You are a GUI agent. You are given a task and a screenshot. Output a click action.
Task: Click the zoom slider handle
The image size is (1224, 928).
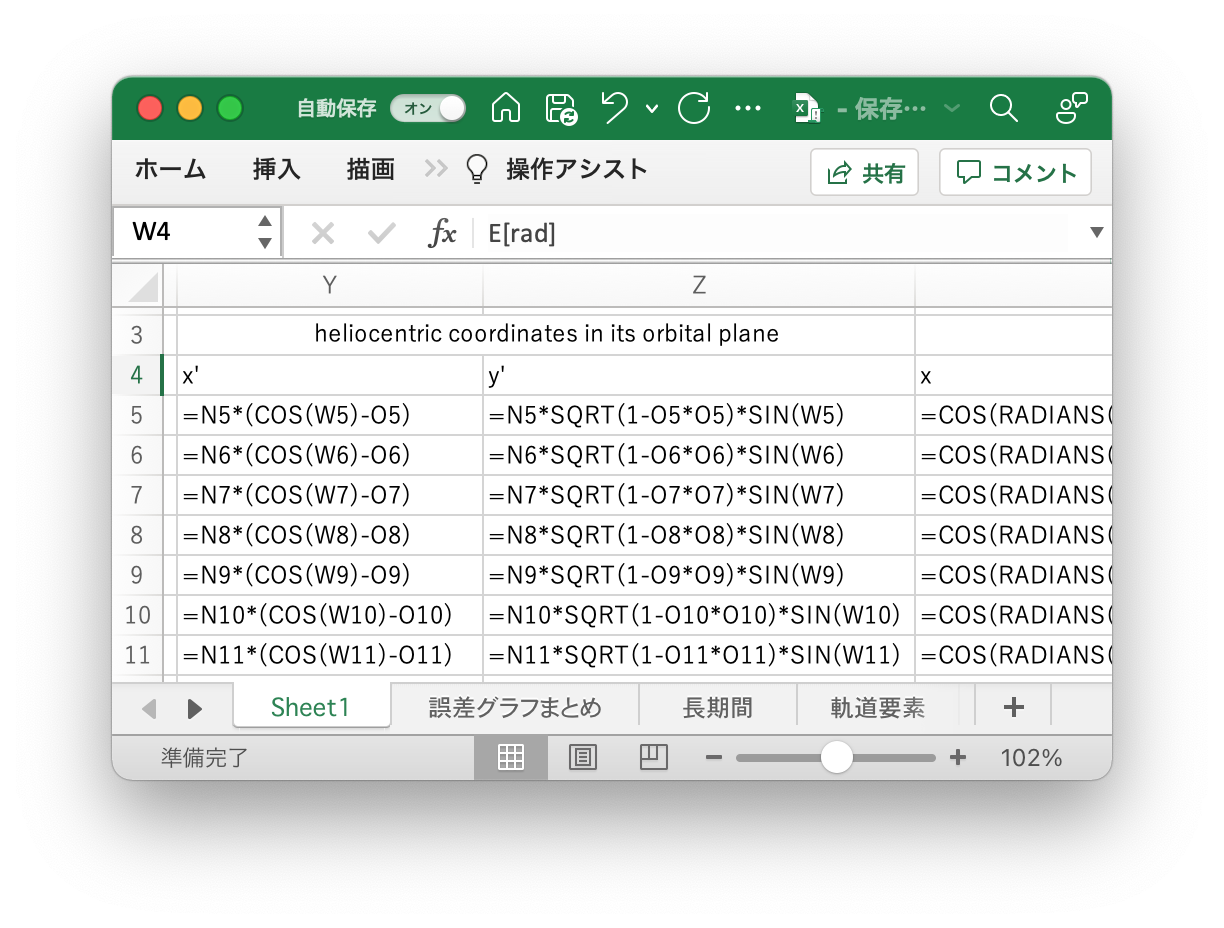click(836, 758)
